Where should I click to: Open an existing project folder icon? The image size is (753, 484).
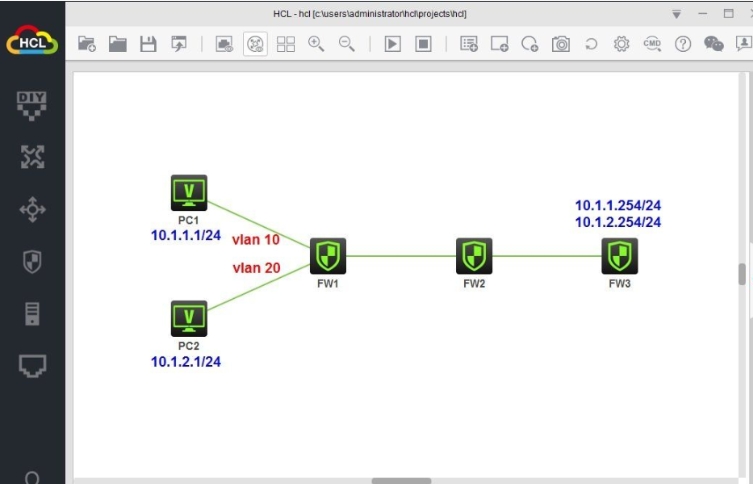[x=118, y=44]
